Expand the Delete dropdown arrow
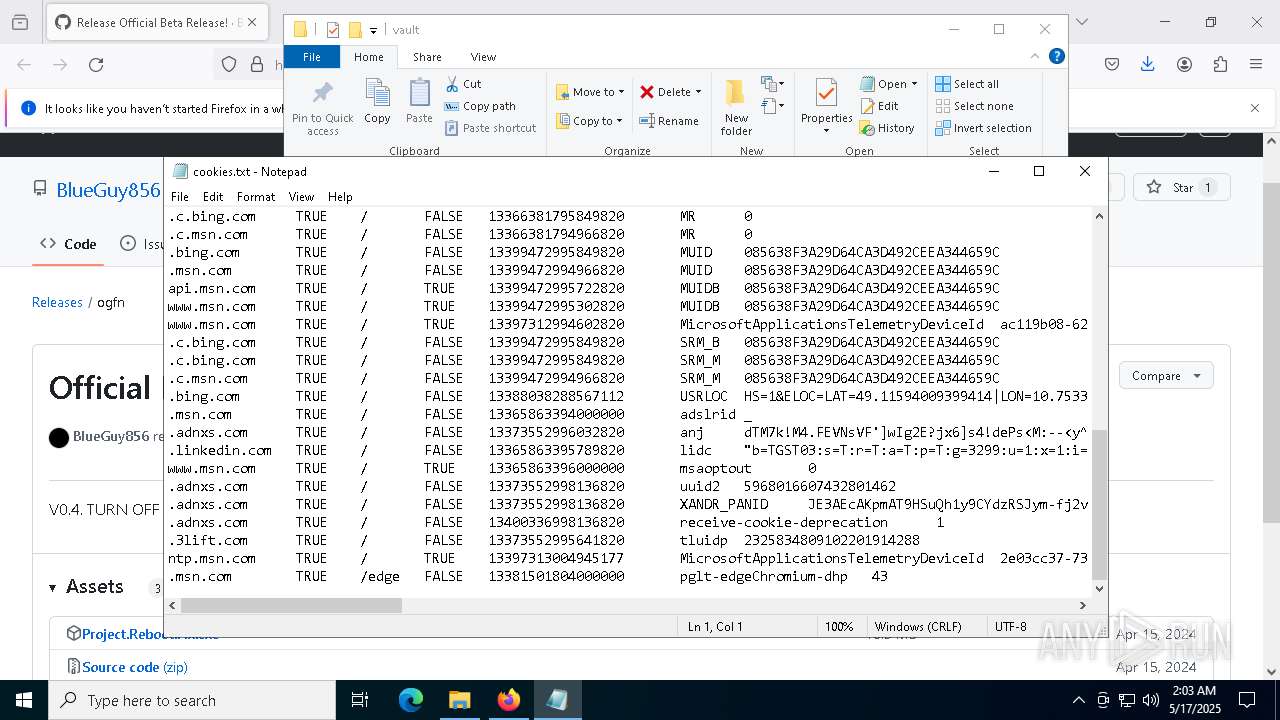Viewport: 1280px width, 720px height. pyautogui.click(x=698, y=92)
